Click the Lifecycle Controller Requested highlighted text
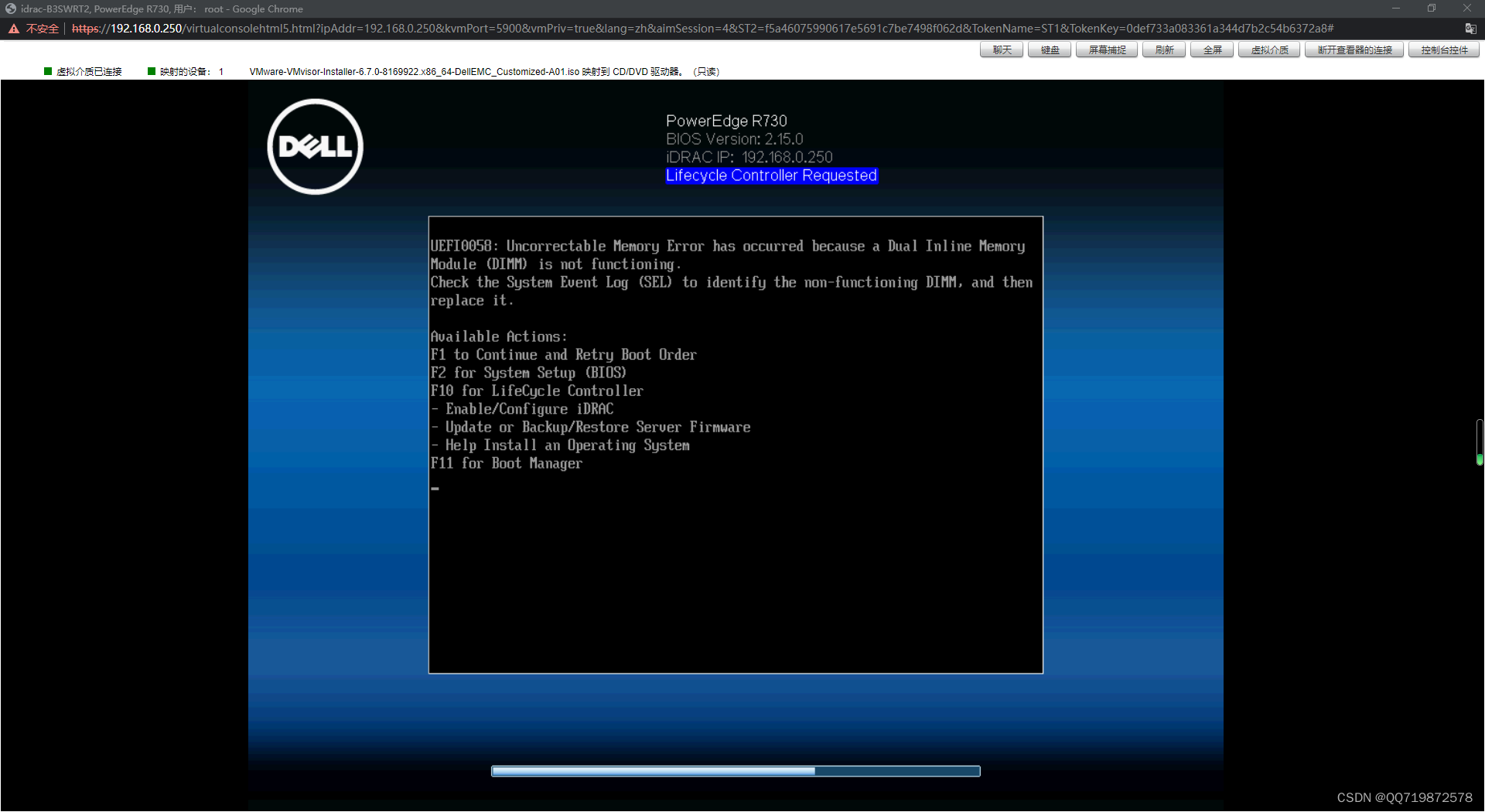Screen dimensions: 1485x812 tap(771, 176)
